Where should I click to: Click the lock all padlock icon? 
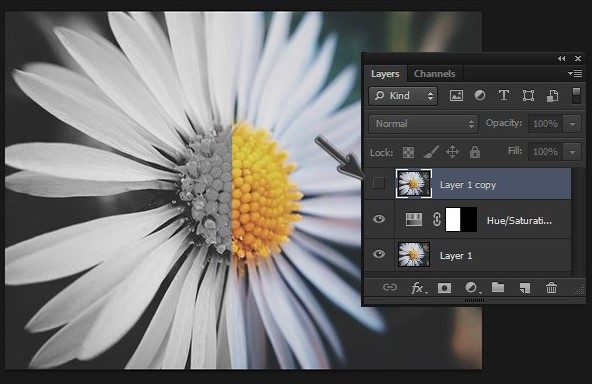point(475,152)
